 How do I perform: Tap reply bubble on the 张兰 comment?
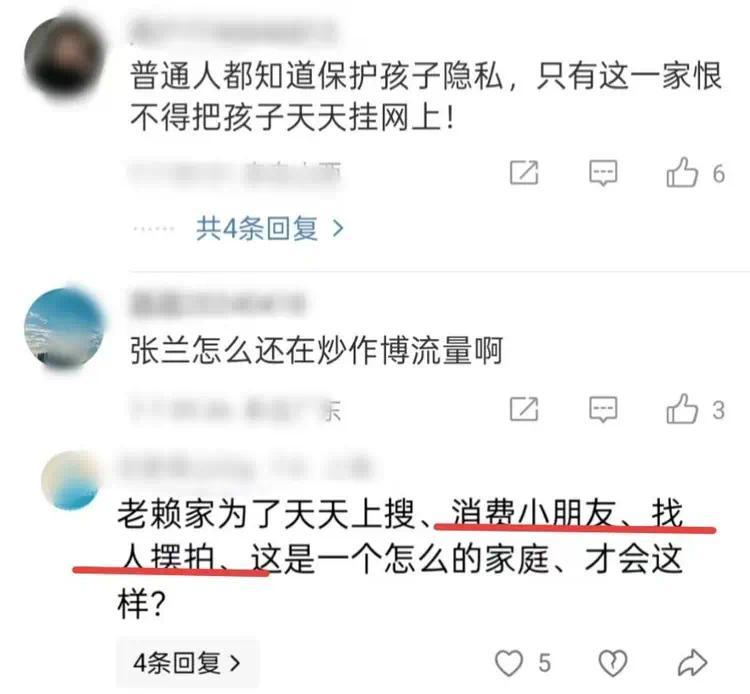[603, 410]
